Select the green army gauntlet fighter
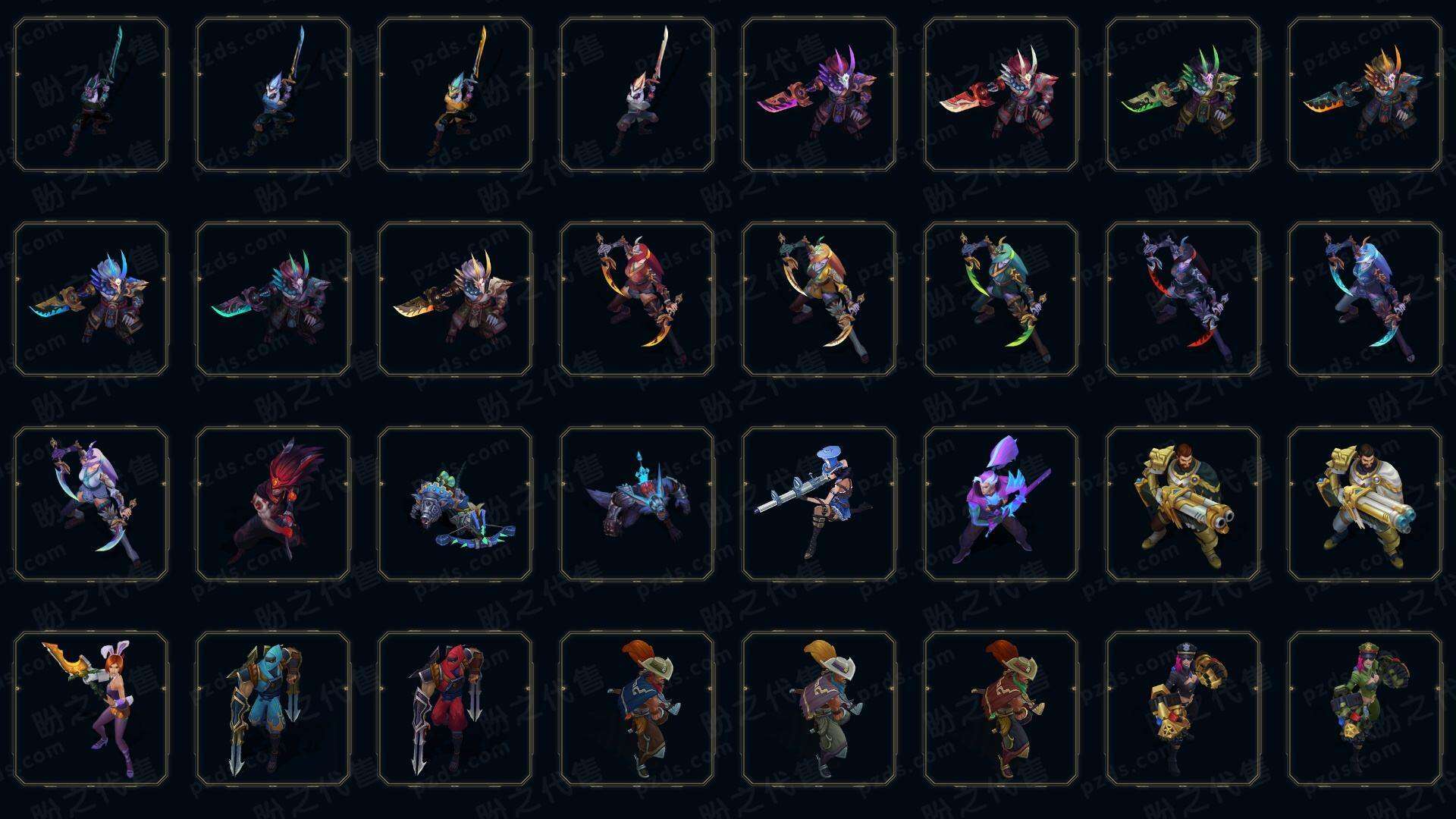 pos(1365,708)
